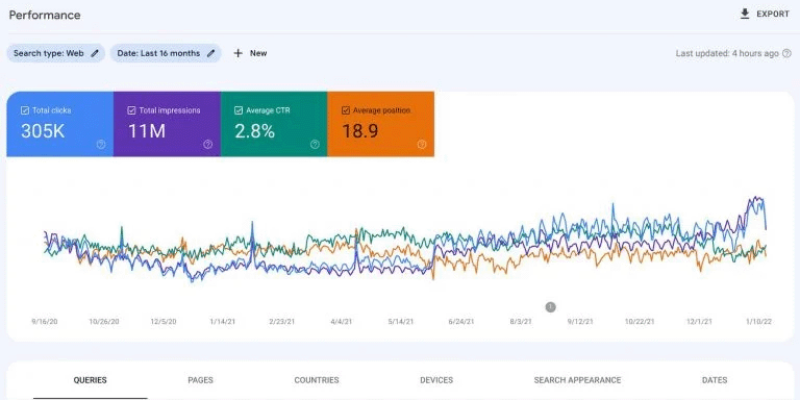The height and width of the screenshot is (400, 800).
Task: Open help icon on Average CTR card
Action: pos(314,144)
